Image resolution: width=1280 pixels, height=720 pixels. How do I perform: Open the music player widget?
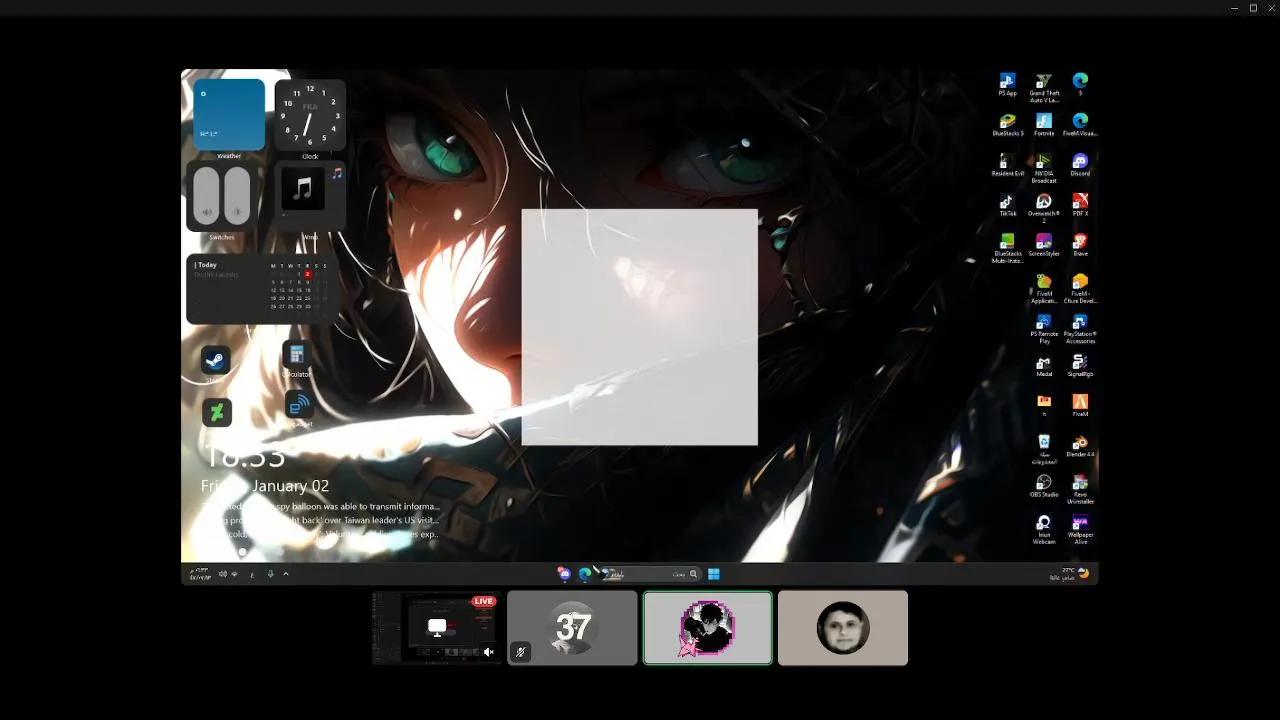[310, 197]
